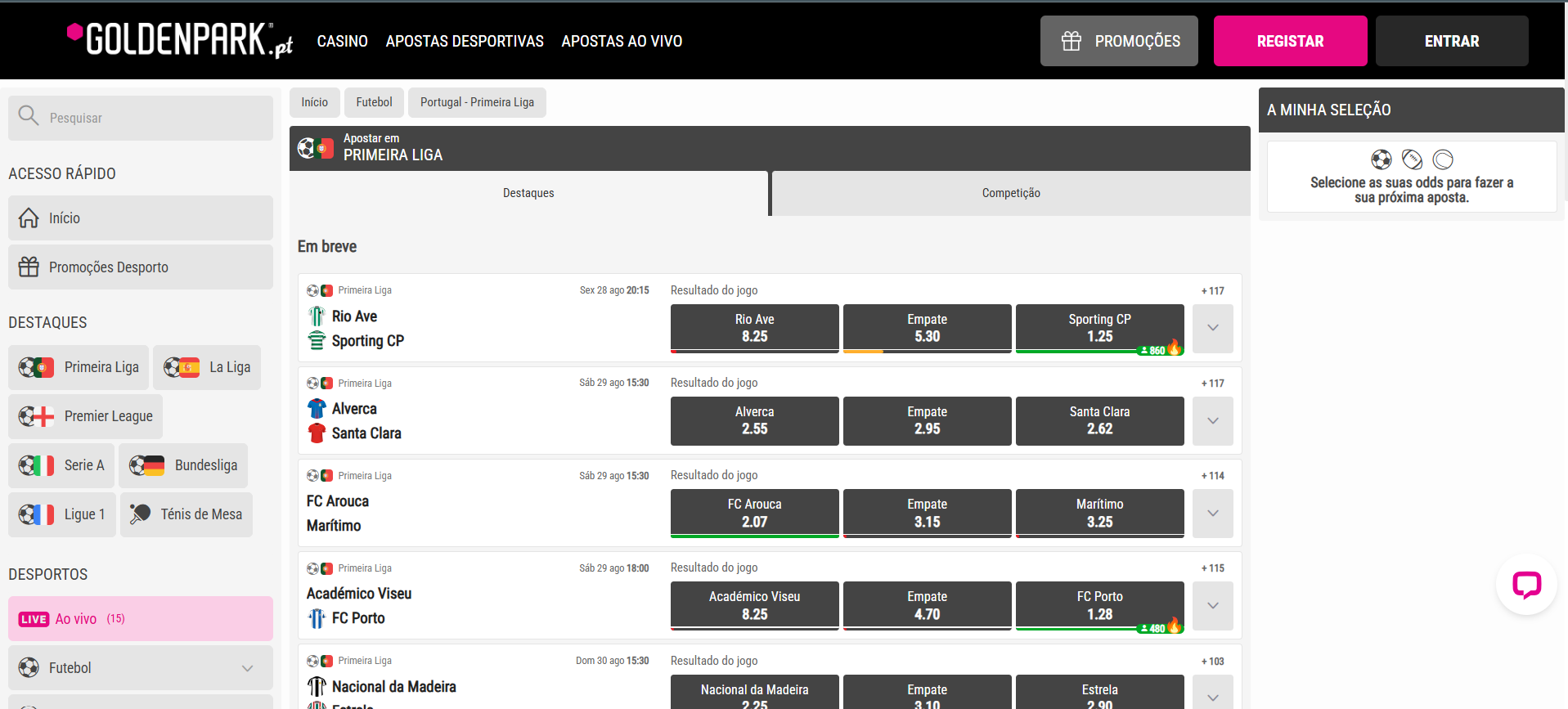
Task: Open Ténis de Mesa shortcut
Action: pyautogui.click(x=186, y=514)
